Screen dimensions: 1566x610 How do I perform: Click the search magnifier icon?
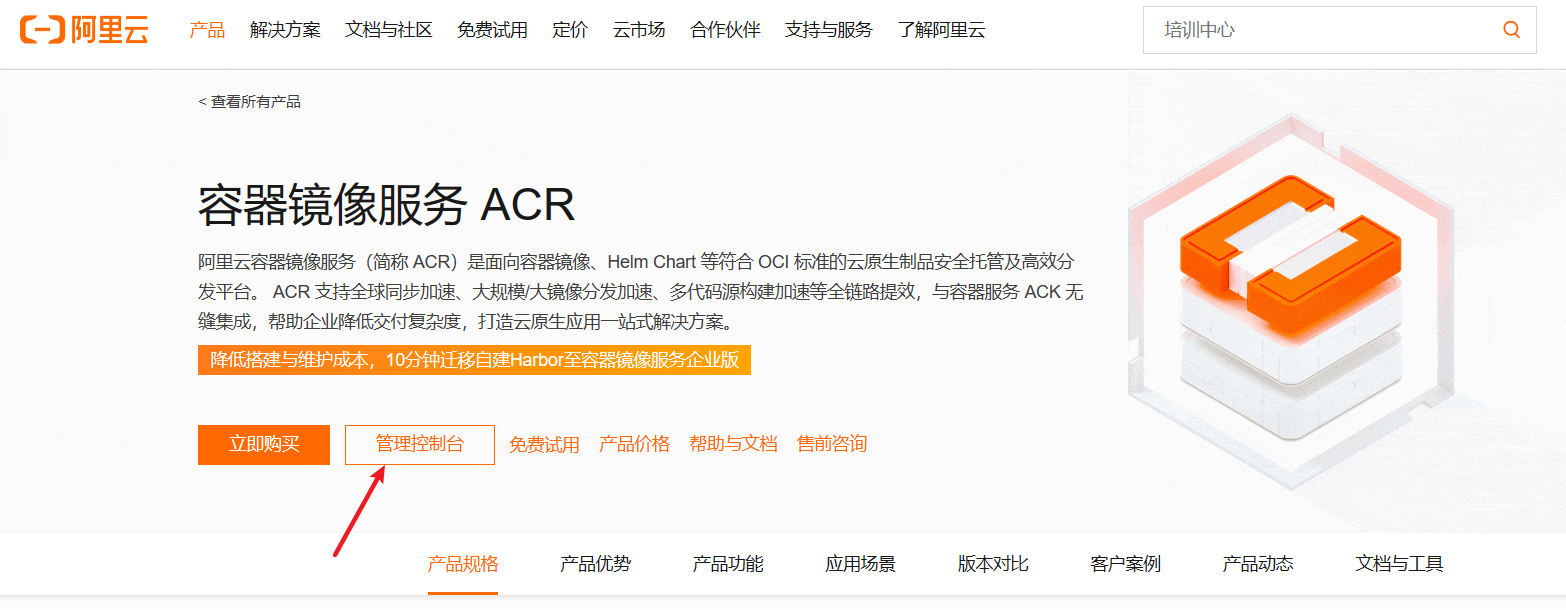click(x=1511, y=30)
